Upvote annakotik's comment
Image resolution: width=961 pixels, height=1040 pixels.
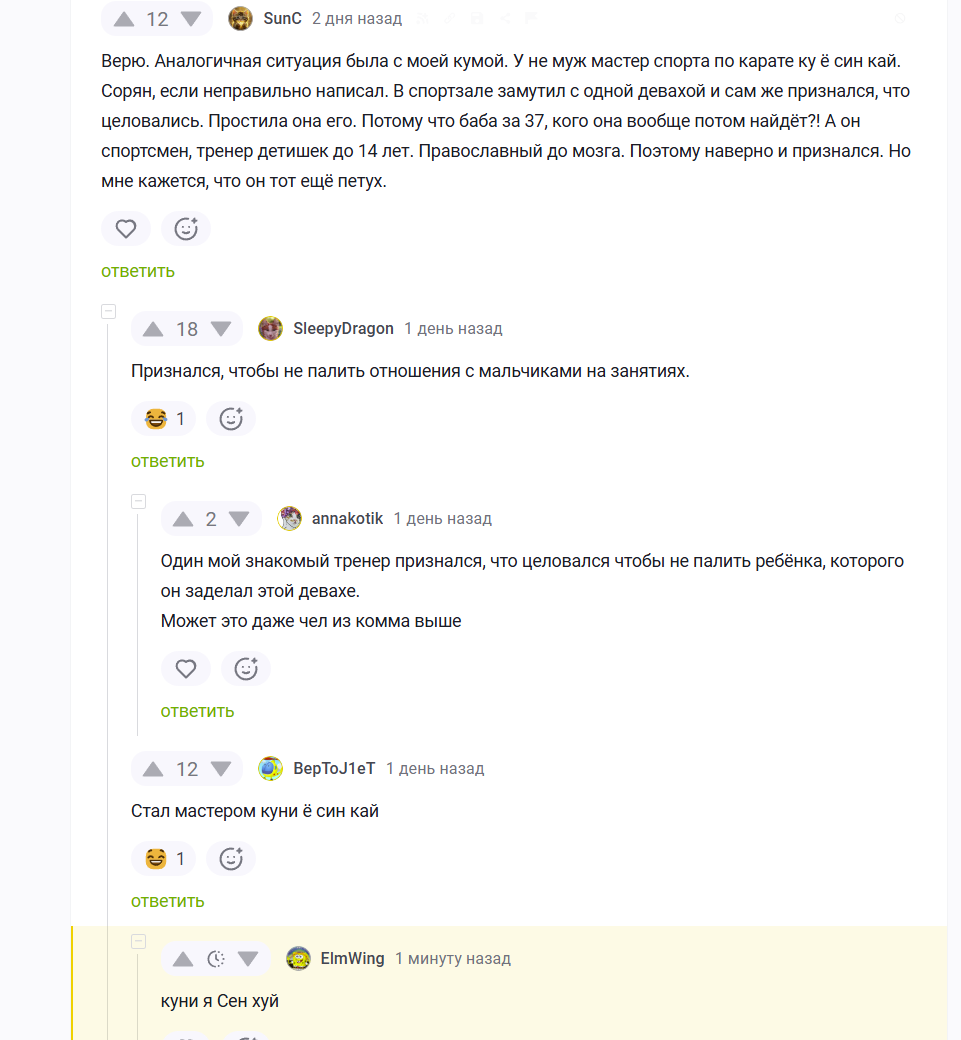(x=183, y=519)
